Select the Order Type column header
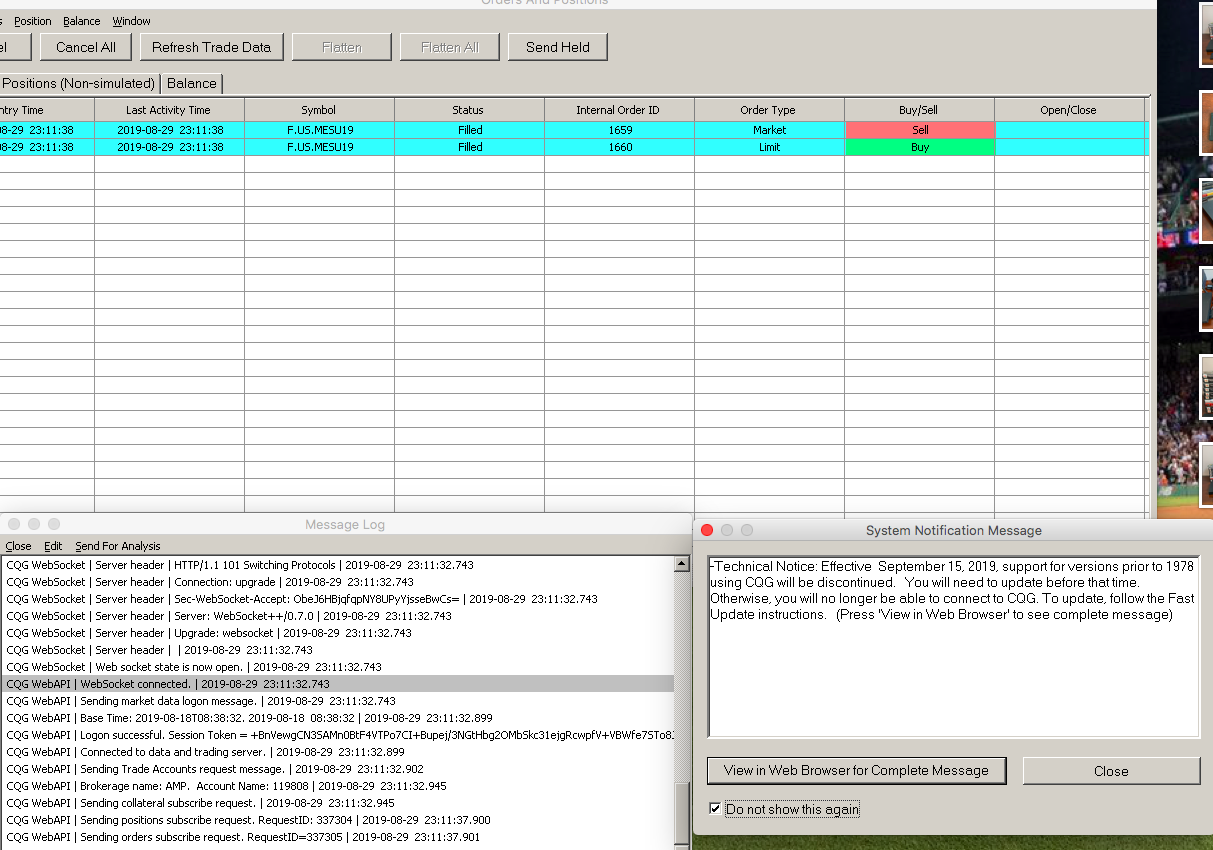This screenshot has height=850, width=1213. pos(768,110)
